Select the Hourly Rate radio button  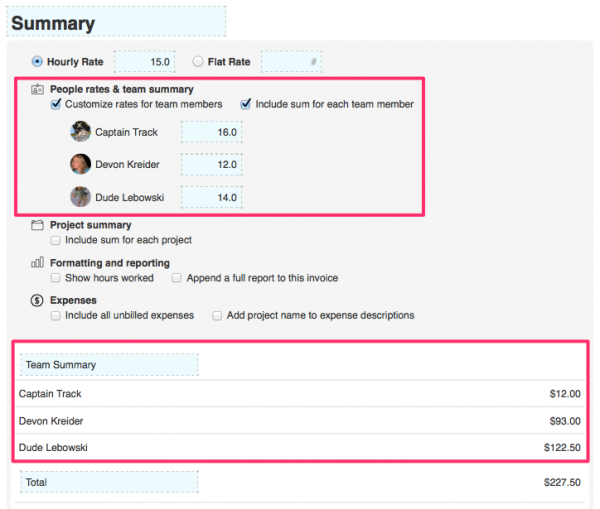38,61
